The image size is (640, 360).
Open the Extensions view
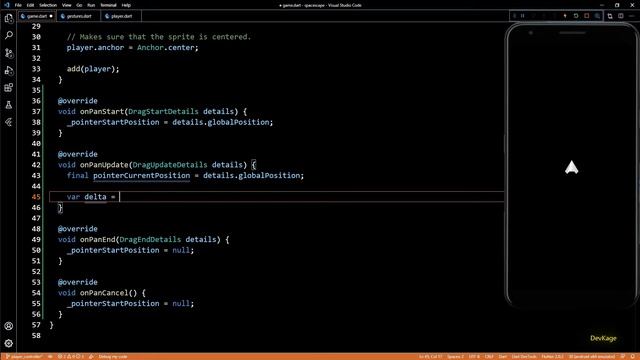(9, 87)
